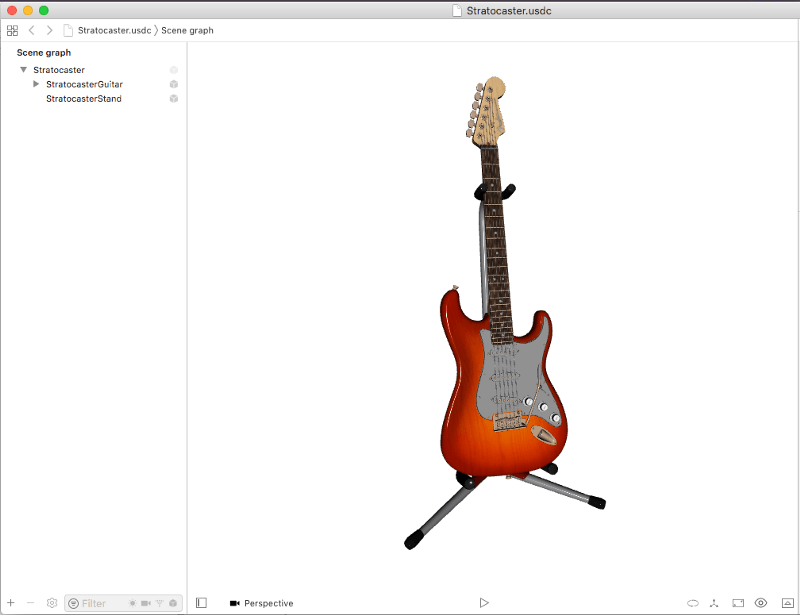The height and width of the screenshot is (615, 800).
Task: Click the frame scene rectangle icon
Action: tap(738, 603)
